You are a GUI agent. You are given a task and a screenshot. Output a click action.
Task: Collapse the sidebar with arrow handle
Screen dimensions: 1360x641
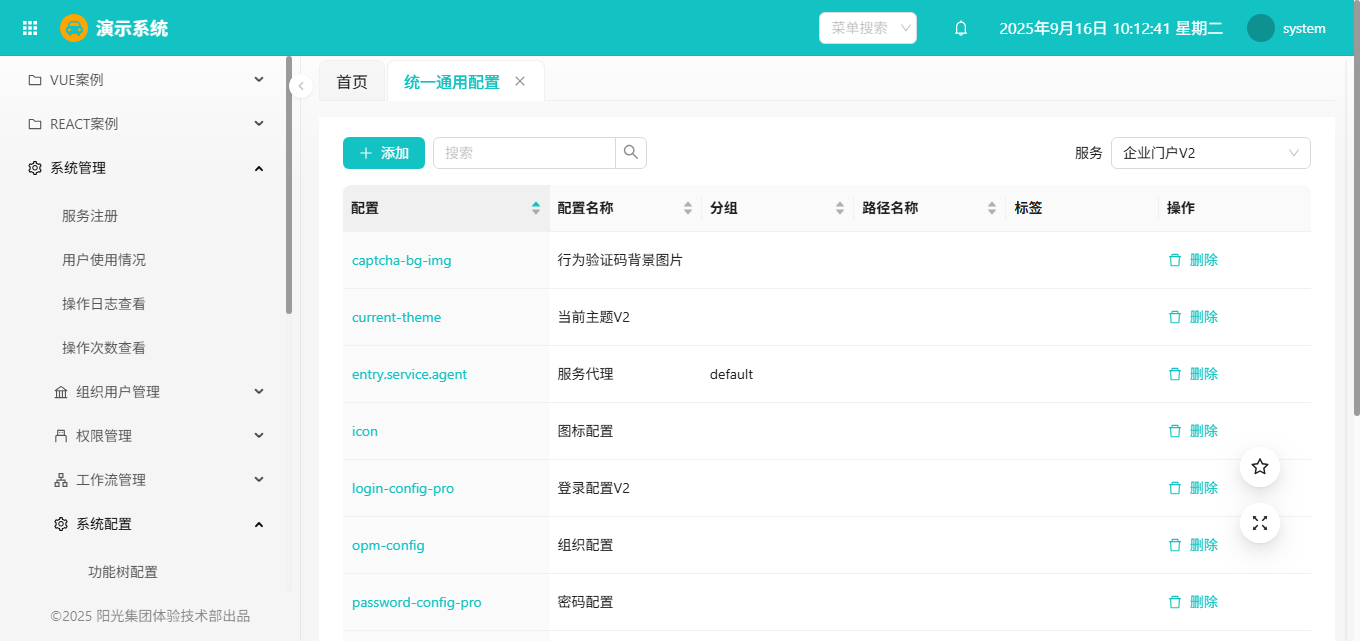coord(301,86)
